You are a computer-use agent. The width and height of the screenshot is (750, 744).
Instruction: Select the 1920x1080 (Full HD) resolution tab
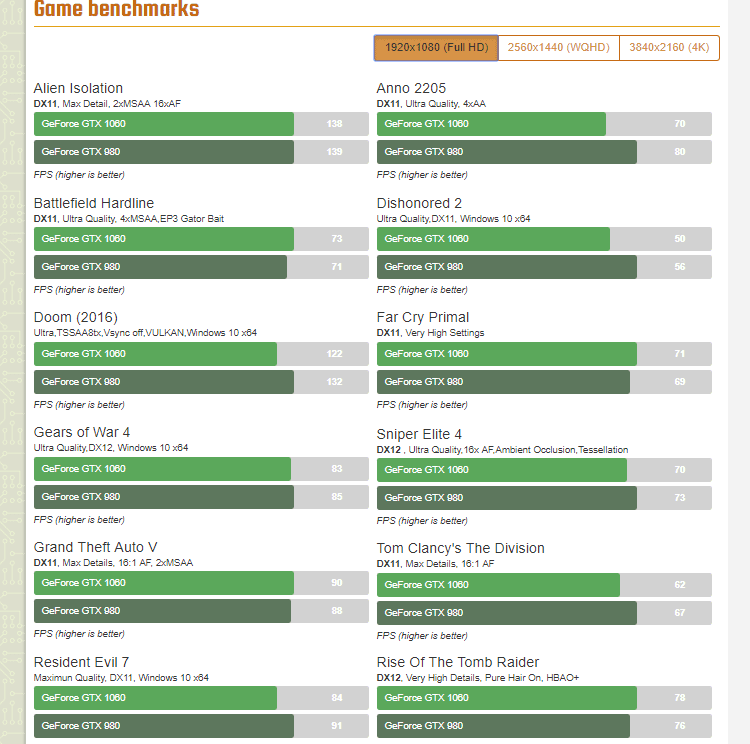click(x=436, y=48)
